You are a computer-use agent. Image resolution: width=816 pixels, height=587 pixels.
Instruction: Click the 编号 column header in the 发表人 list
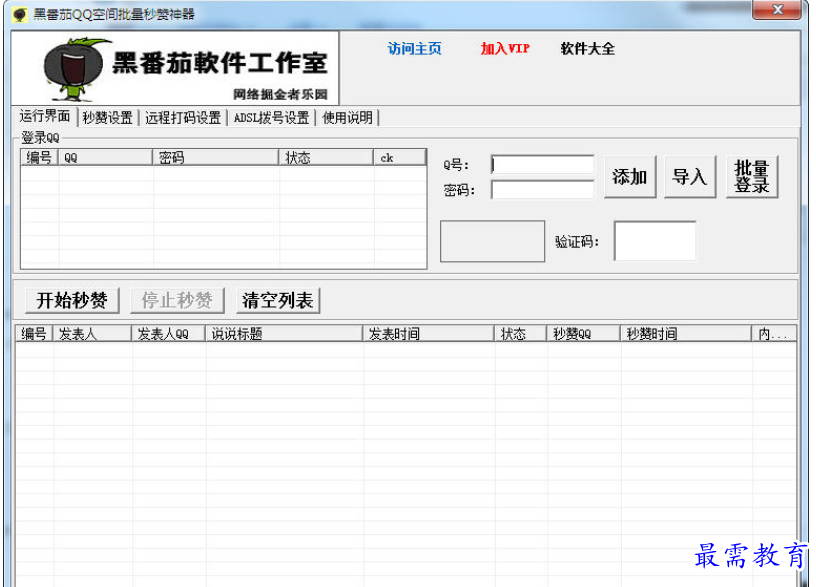click(x=34, y=333)
